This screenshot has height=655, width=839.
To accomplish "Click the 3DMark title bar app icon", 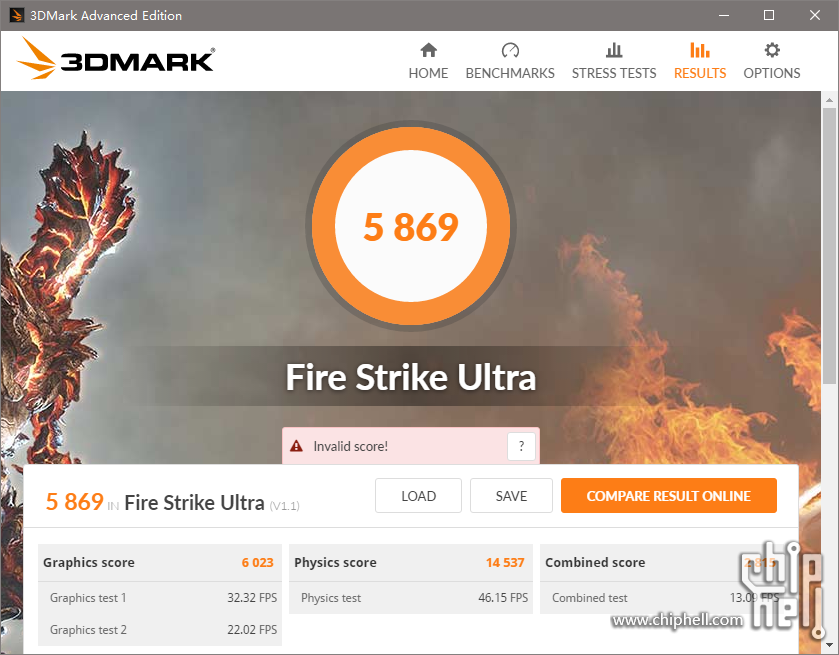I will point(17,15).
